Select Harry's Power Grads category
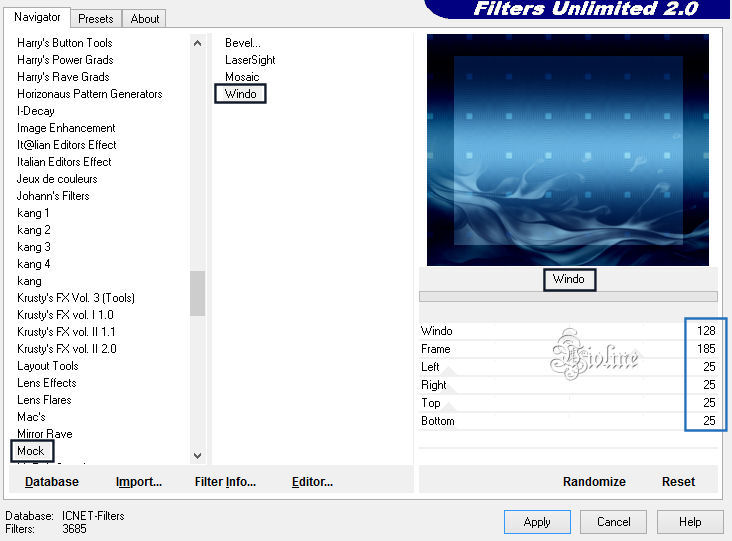Viewport: 732px width, 541px height. pos(65,60)
